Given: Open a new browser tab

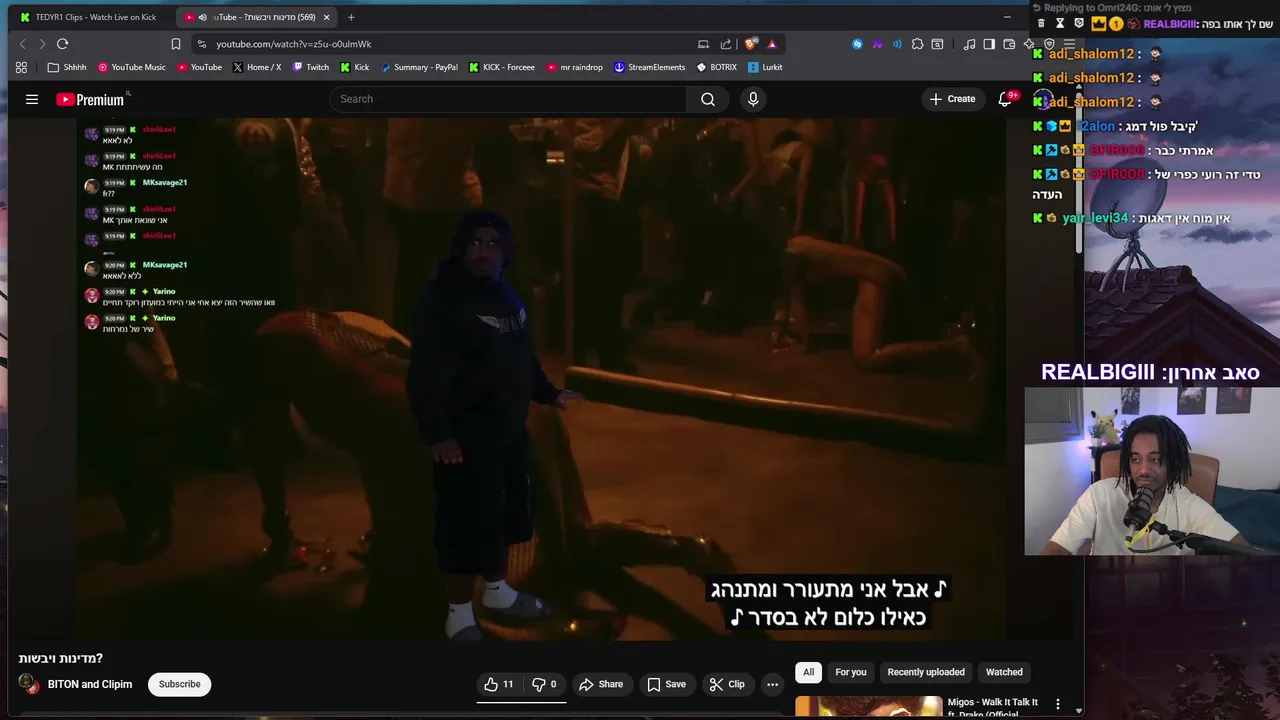Looking at the screenshot, I should pos(351,17).
